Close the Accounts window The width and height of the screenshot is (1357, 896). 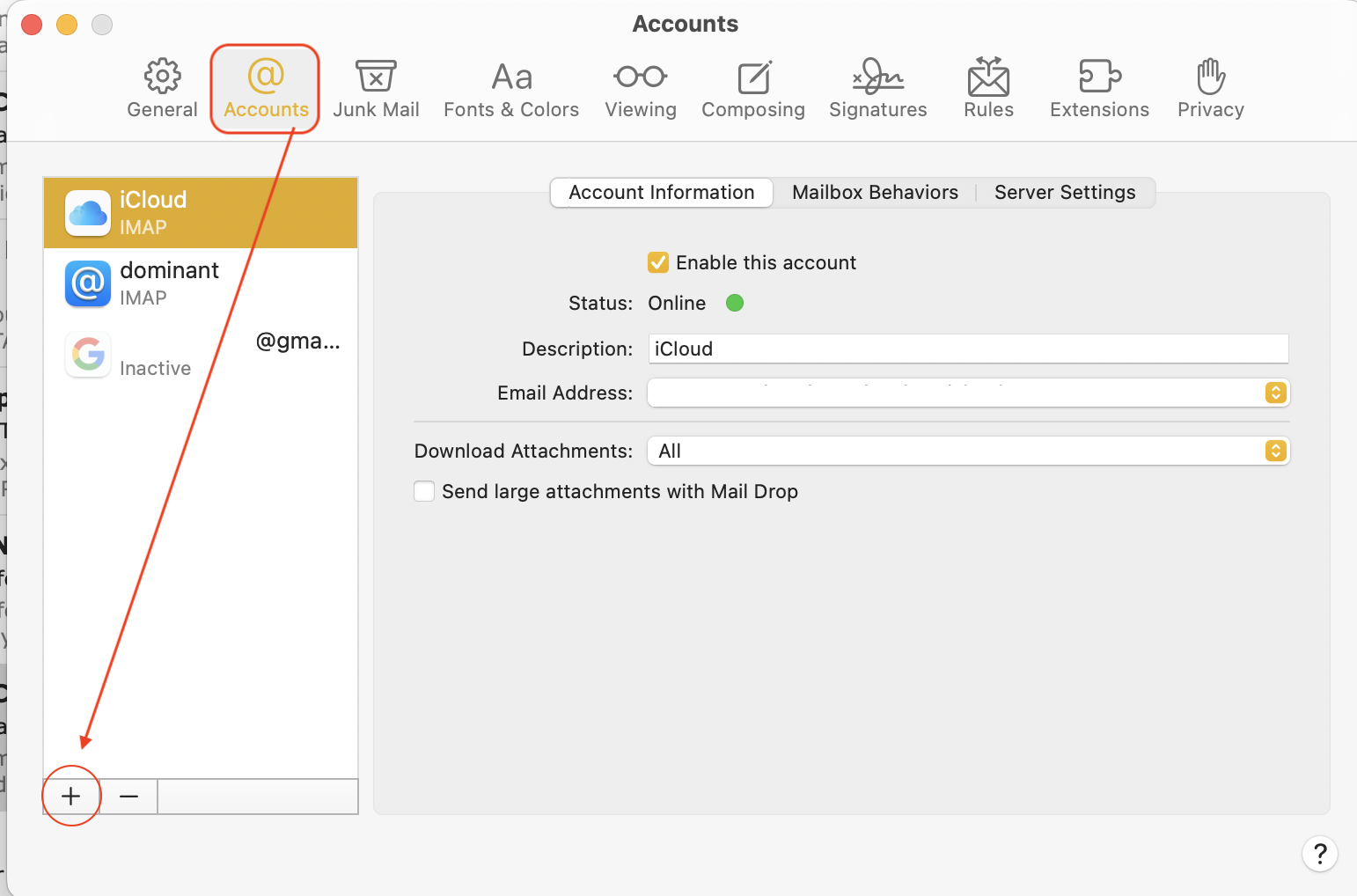(32, 25)
